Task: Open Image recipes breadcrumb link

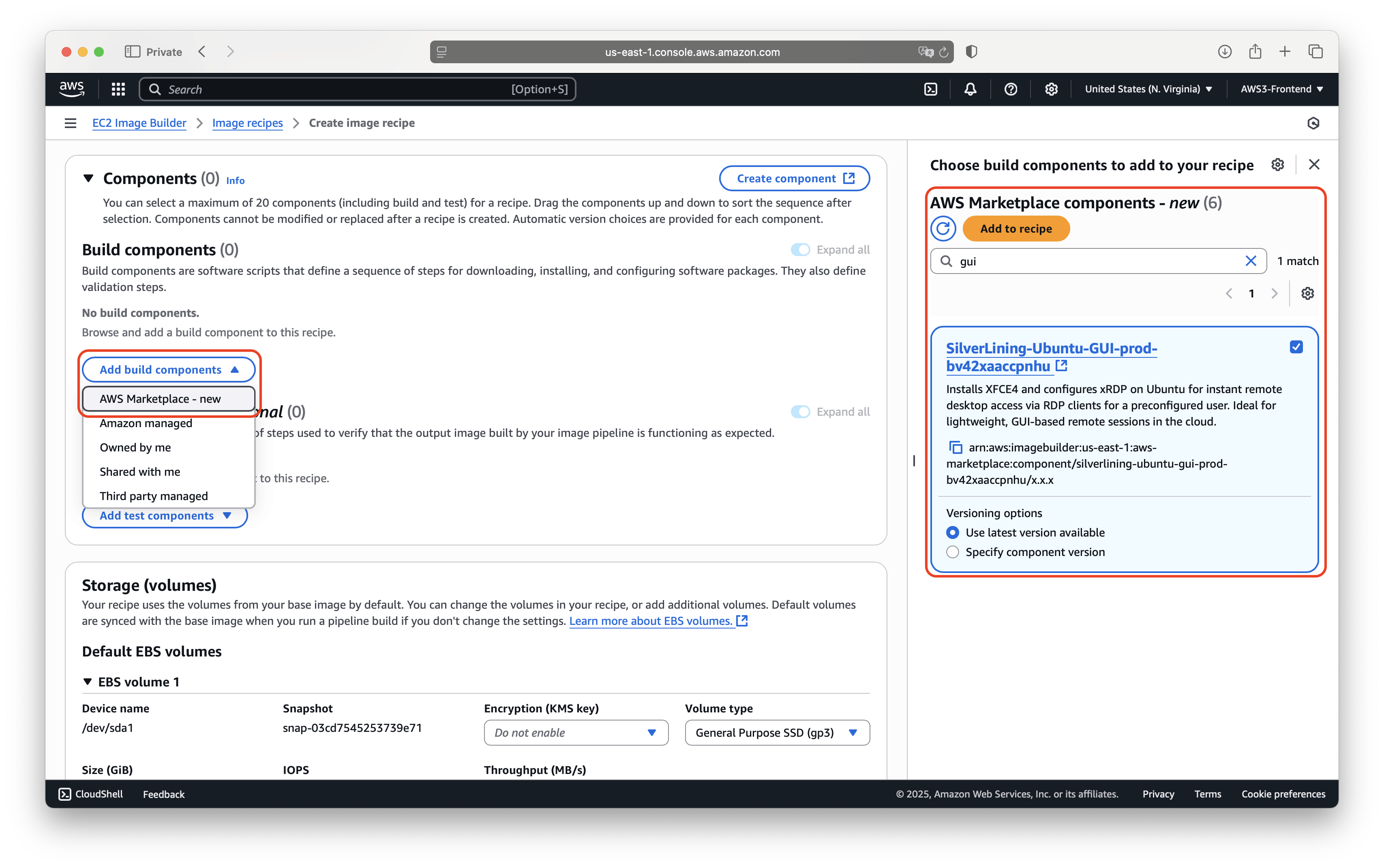Action: [x=248, y=123]
